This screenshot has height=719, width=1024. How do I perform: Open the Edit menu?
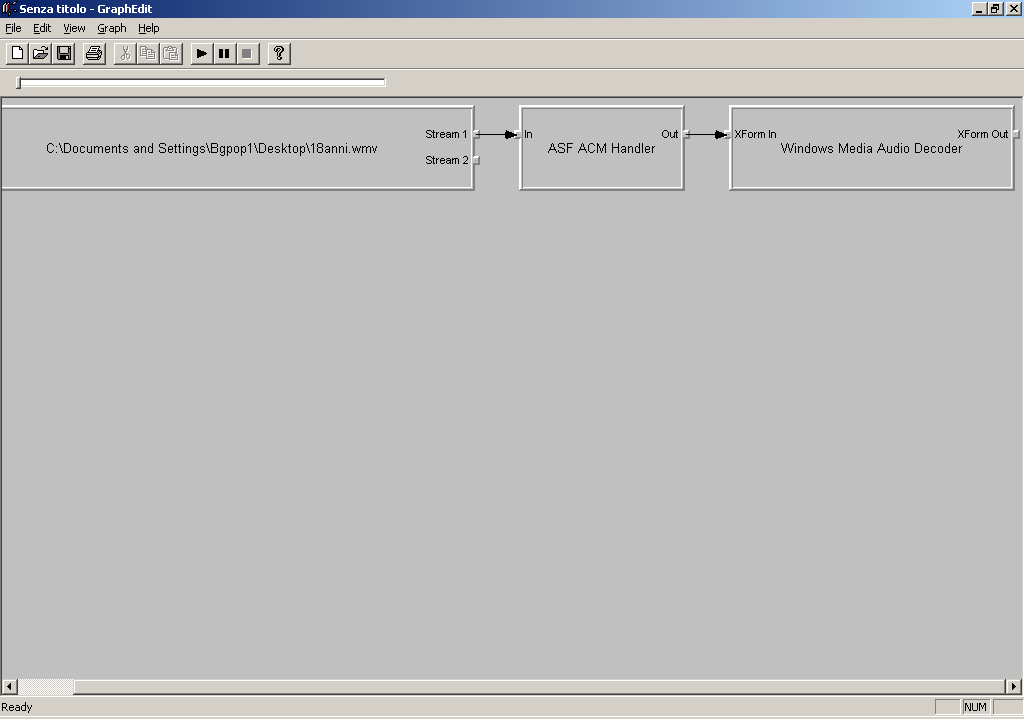tap(42, 28)
